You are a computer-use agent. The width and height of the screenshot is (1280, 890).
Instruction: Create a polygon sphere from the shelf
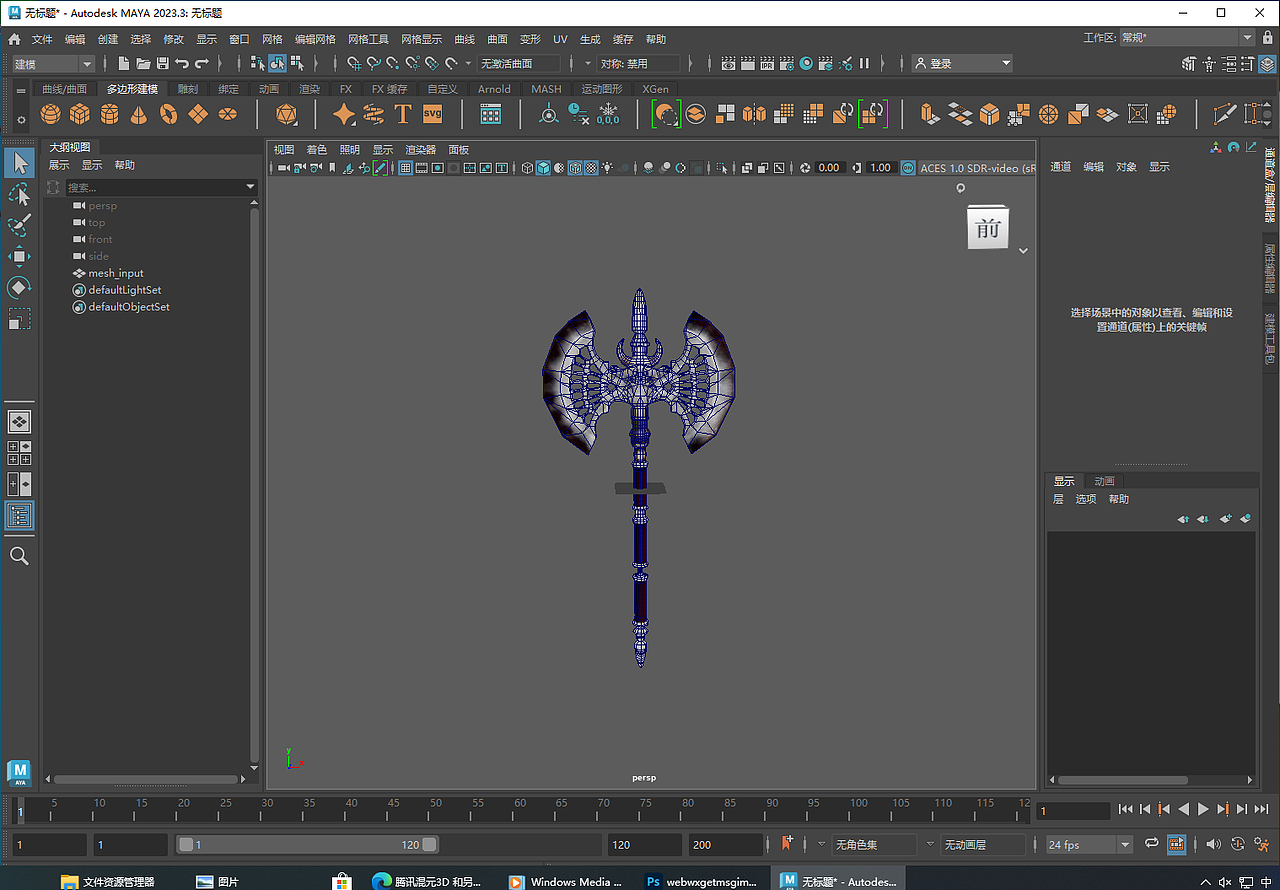50,114
